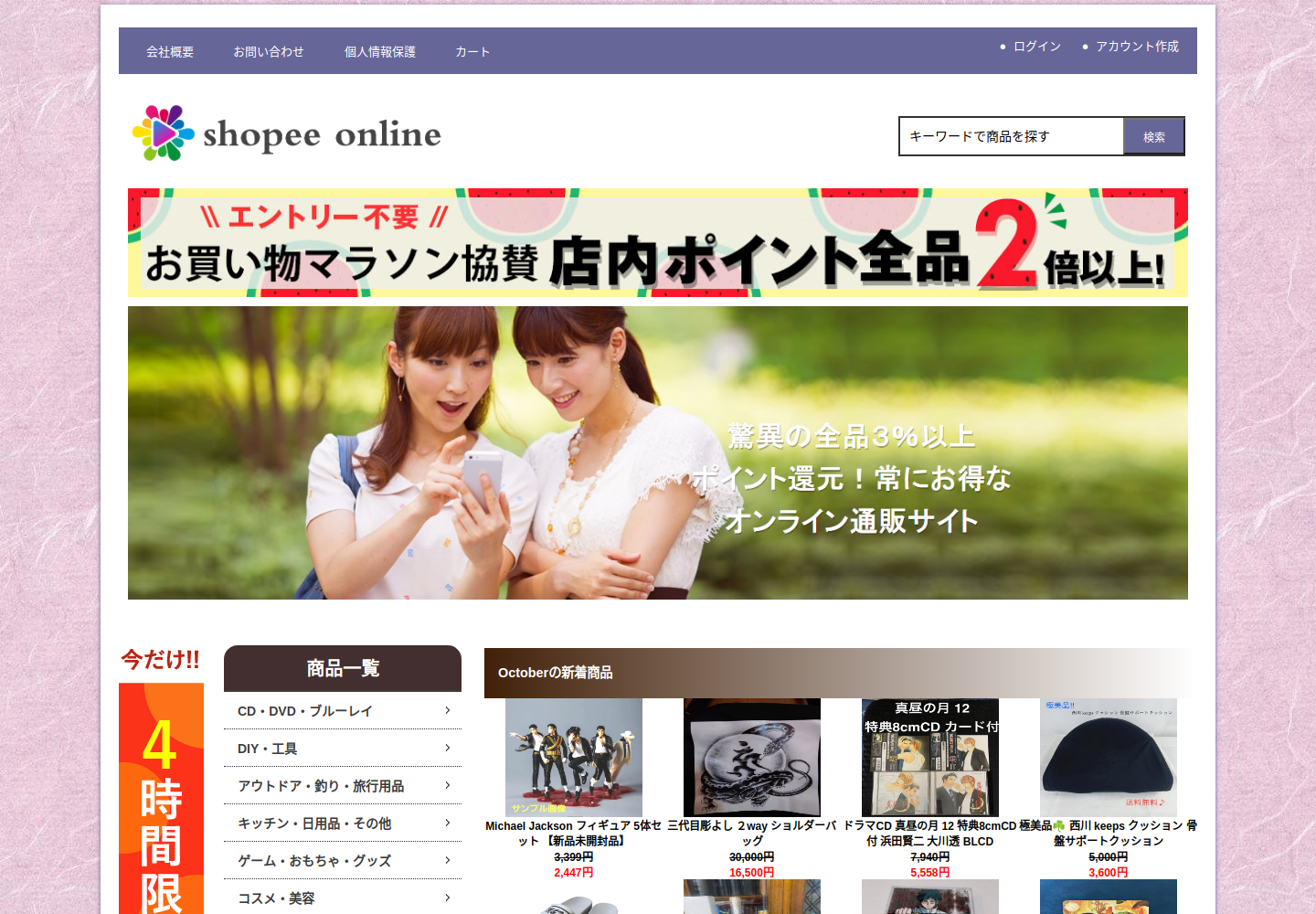The width and height of the screenshot is (1316, 914).
Task: Click the 2,447円 sale price
Action: click(x=574, y=873)
